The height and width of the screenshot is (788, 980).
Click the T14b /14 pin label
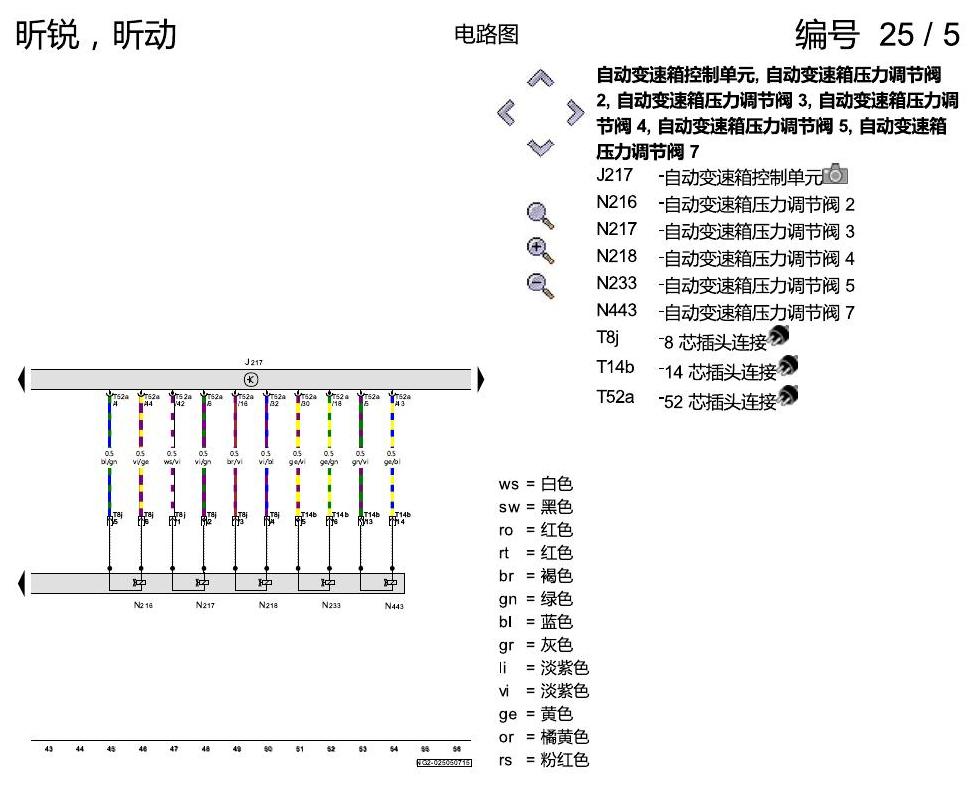402,518
